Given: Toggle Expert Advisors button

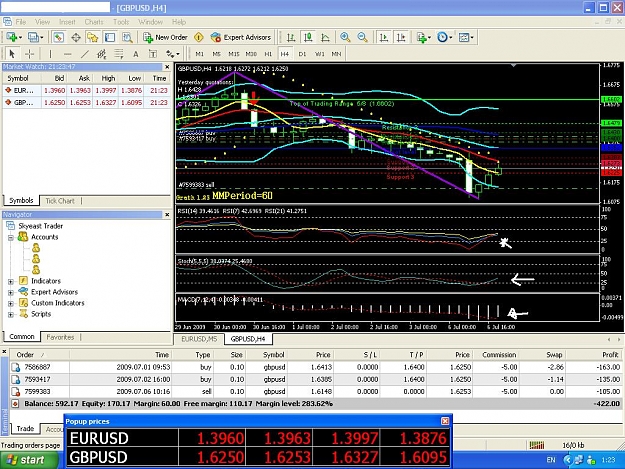Looking at the screenshot, I should pyautogui.click(x=241, y=37).
